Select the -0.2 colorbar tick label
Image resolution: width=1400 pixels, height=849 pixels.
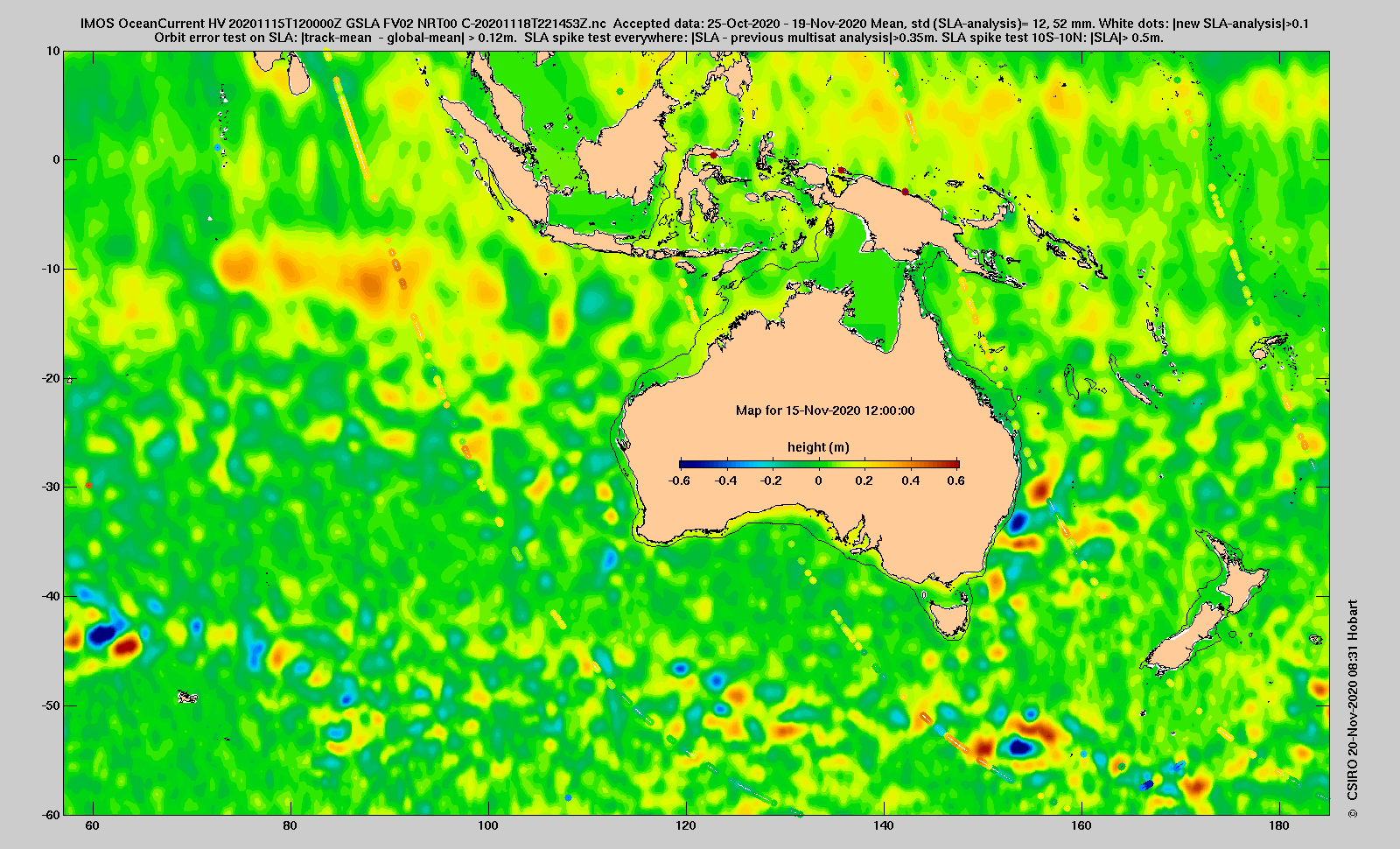pyautogui.click(x=772, y=481)
